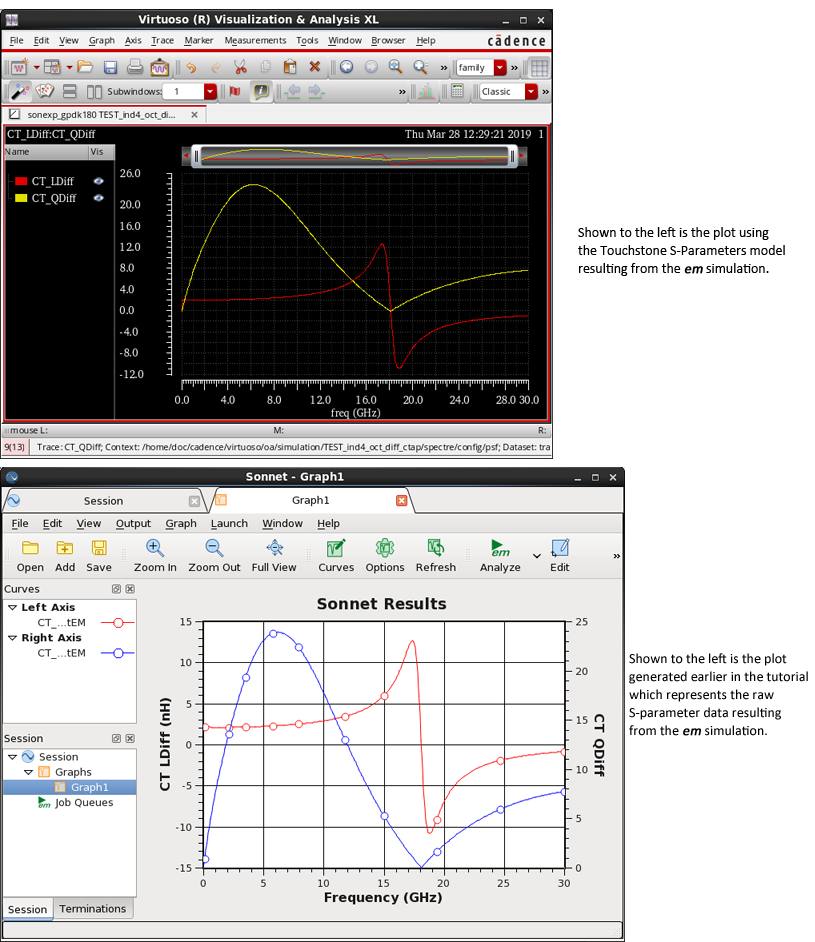The image size is (815, 942).
Task: Switch to Session tab at top of Sonnet
Action: (103, 500)
